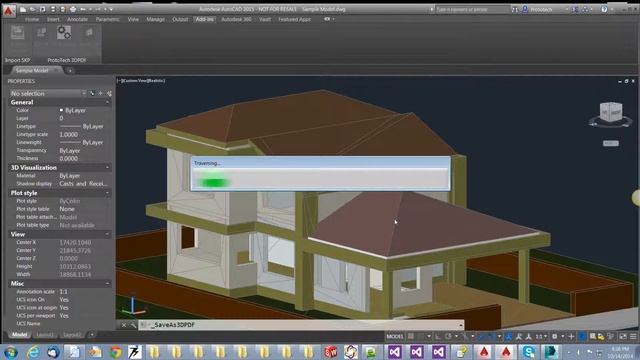Click the _SaveAs3DPDF command line input

pos(302,325)
